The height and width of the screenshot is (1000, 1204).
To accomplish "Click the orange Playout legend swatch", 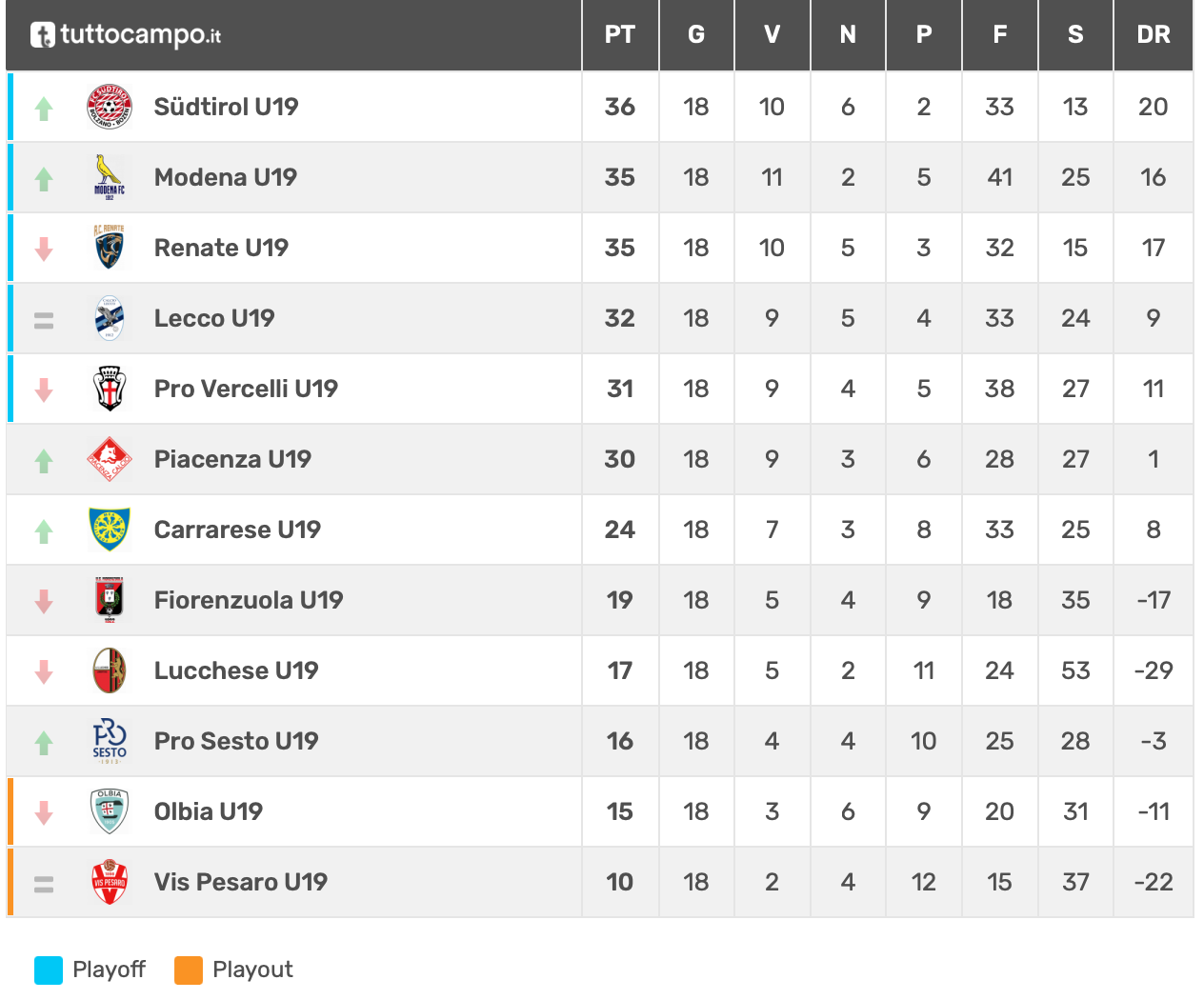I will click(x=189, y=970).
